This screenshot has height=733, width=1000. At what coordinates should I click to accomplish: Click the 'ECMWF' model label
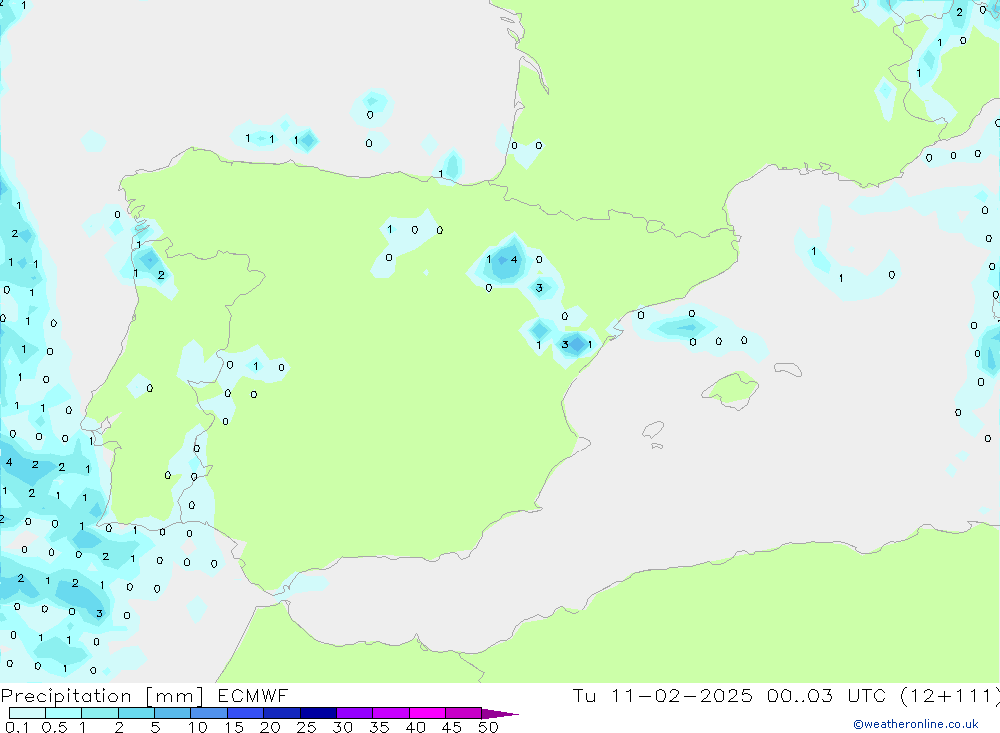[x=253, y=696]
